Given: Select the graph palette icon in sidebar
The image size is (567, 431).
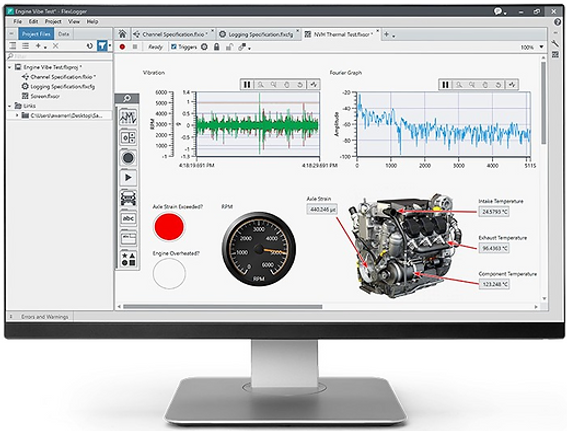Looking at the screenshot, I should tap(128, 117).
